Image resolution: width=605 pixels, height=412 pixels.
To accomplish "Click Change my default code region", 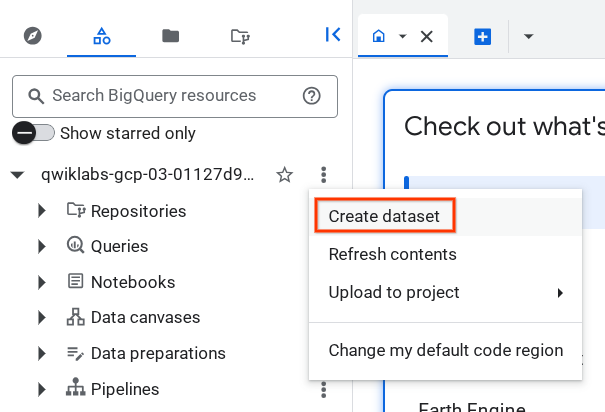I will [445, 351].
